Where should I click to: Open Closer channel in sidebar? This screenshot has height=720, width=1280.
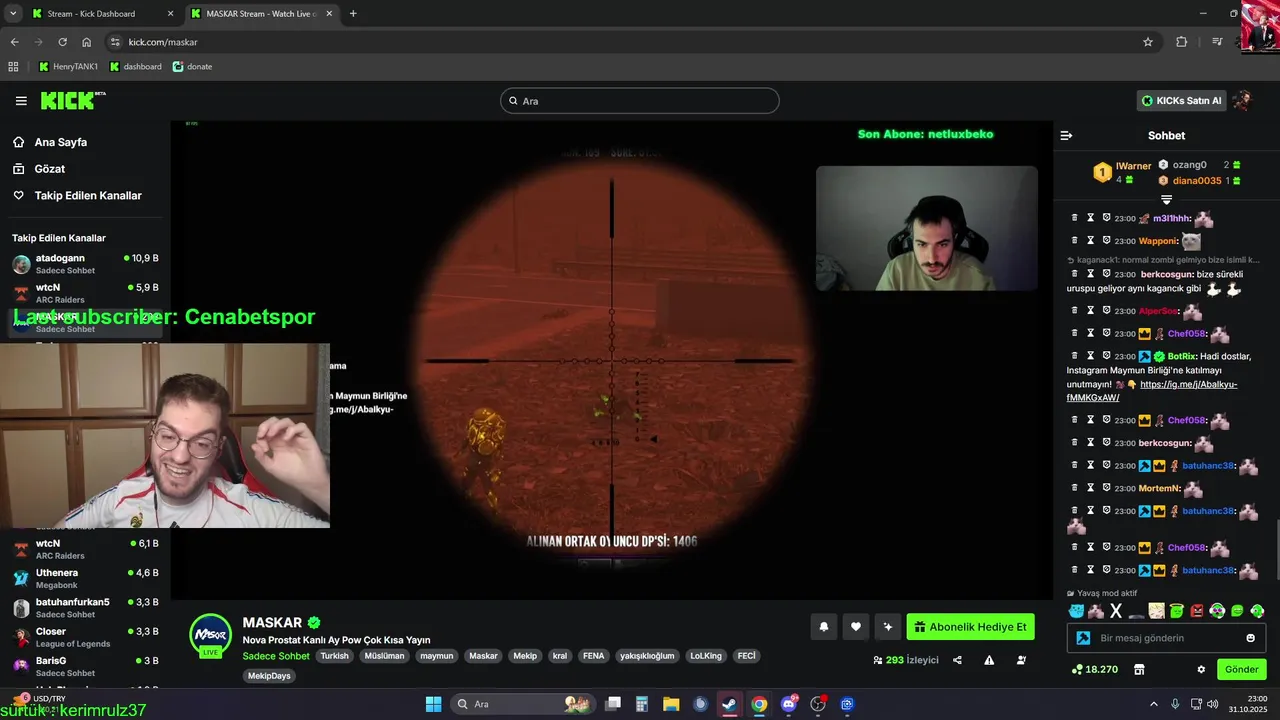85,637
